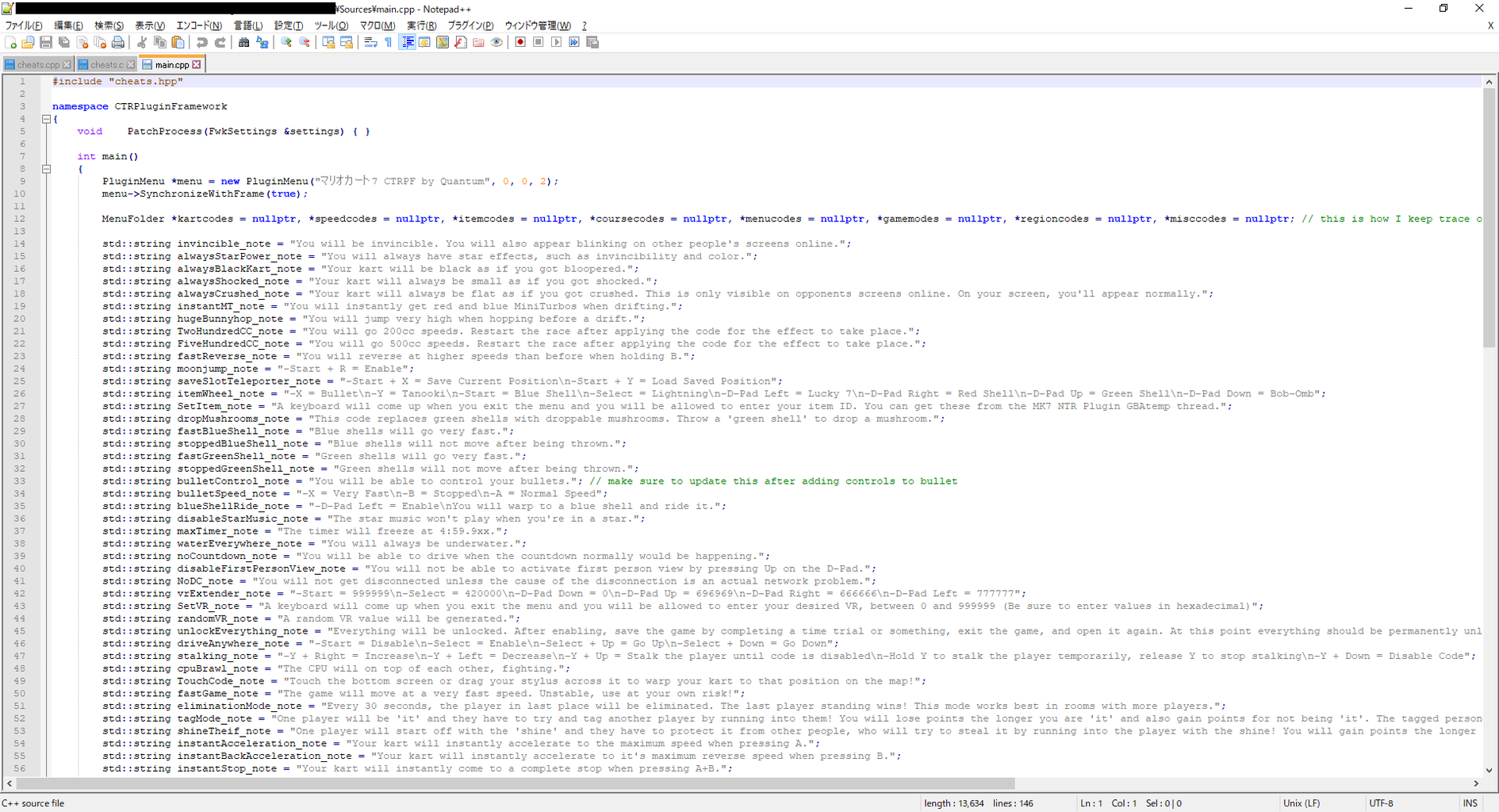This screenshot has height=812, width=1499.
Task: Zoom in using the magnifier plus icon
Action: [x=286, y=43]
